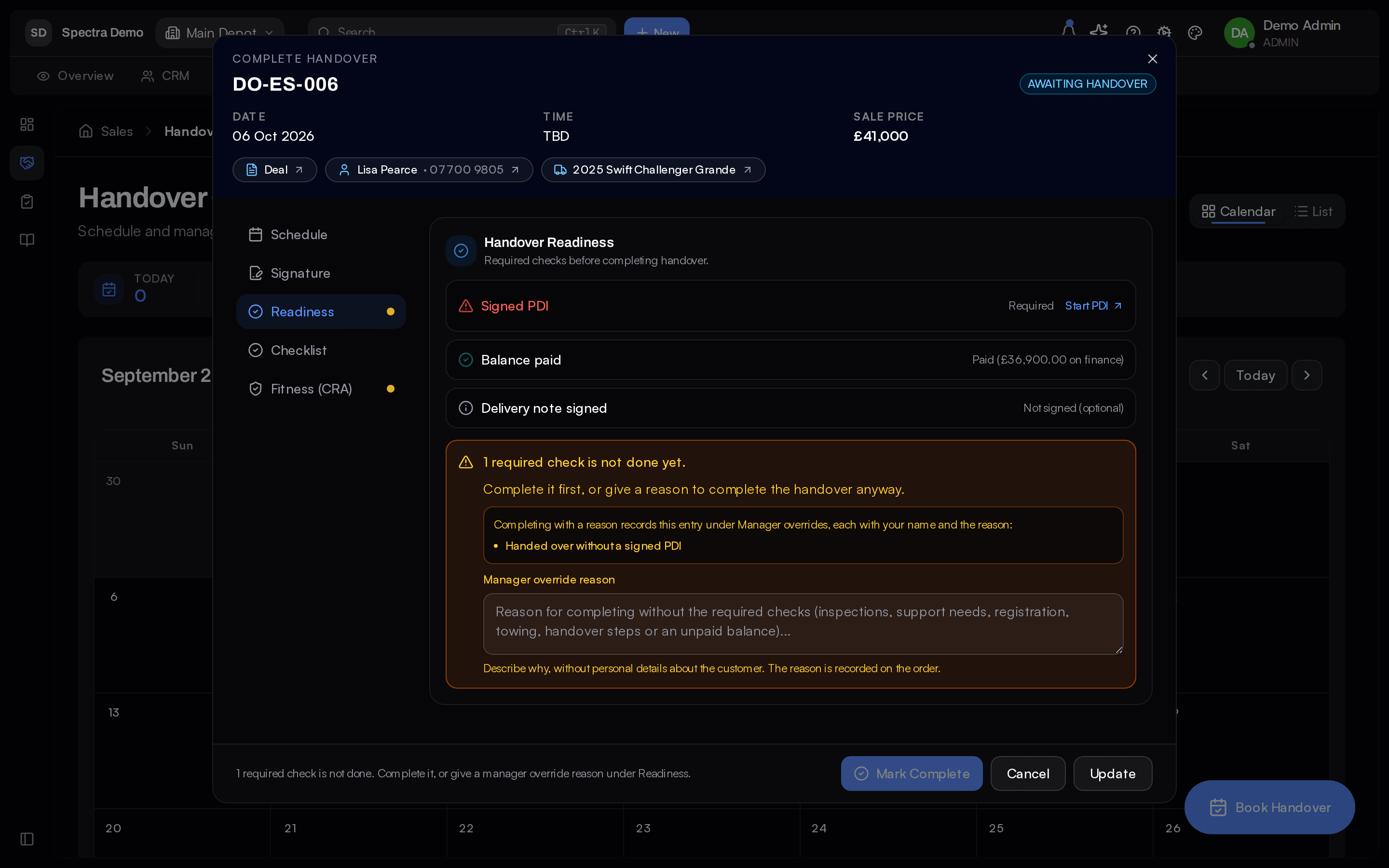Click the home icon in breadcrumb

tap(85, 132)
